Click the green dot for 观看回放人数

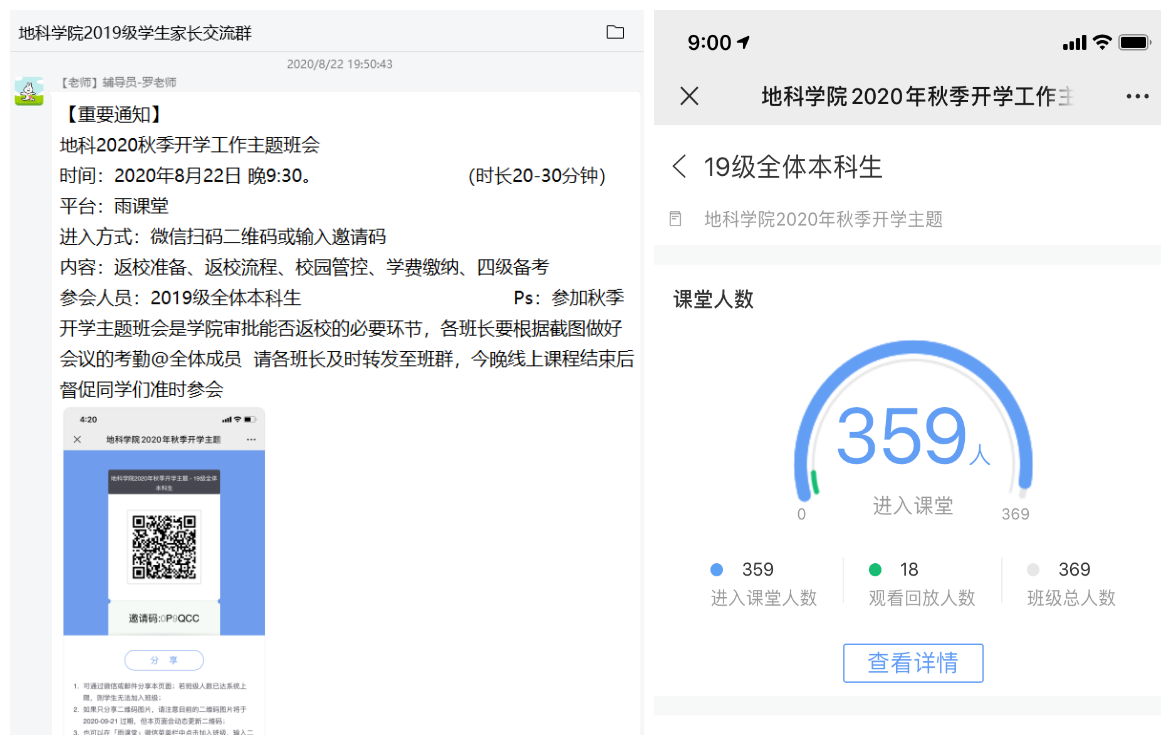point(875,570)
